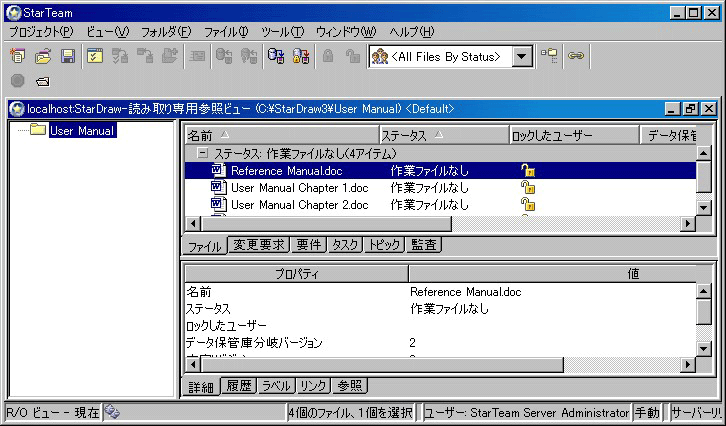This screenshot has width=726, height=426.
Task: Select the 詳細 tab in lower pane
Action: [201, 387]
